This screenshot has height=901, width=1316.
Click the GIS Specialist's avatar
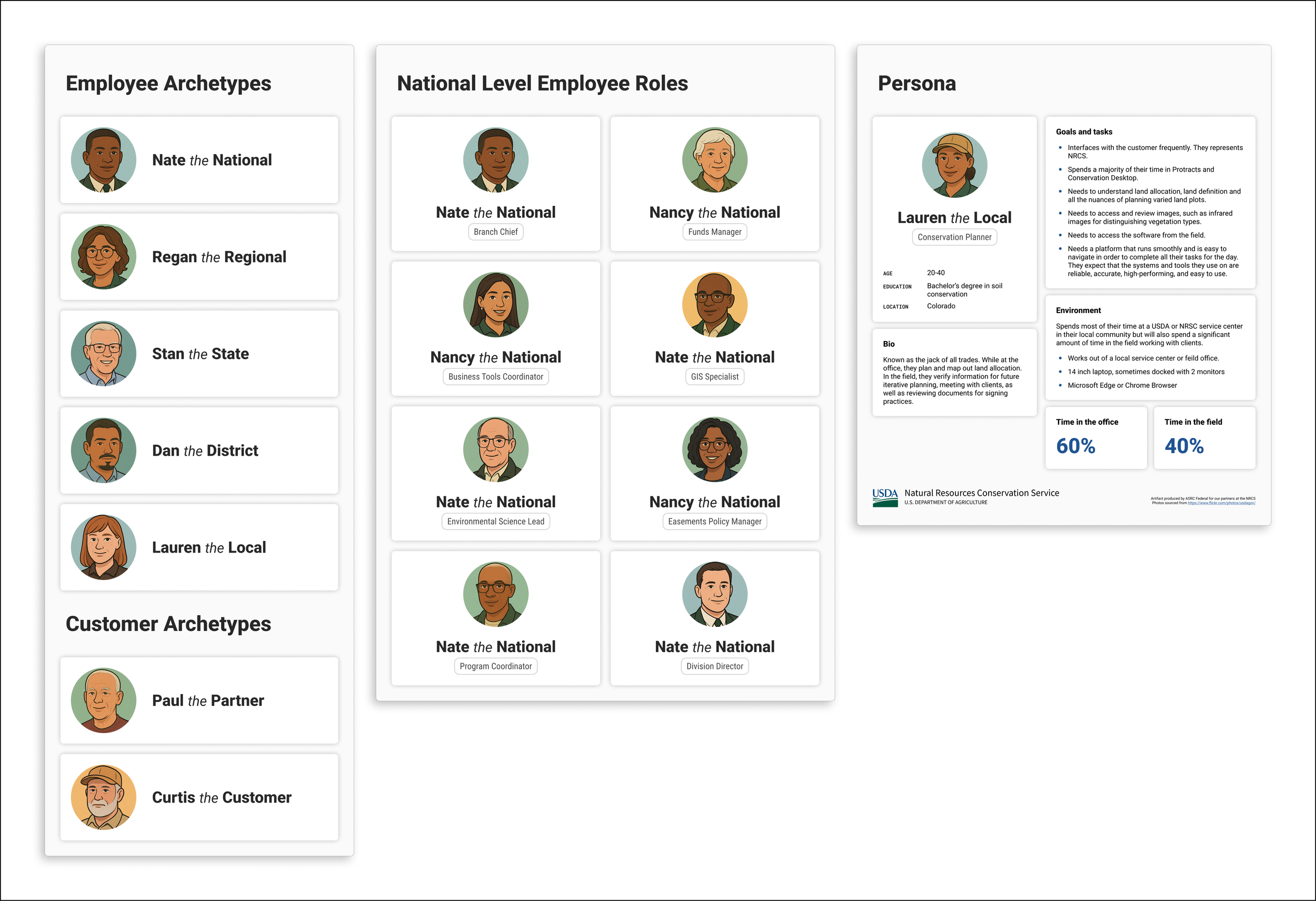tap(715, 305)
